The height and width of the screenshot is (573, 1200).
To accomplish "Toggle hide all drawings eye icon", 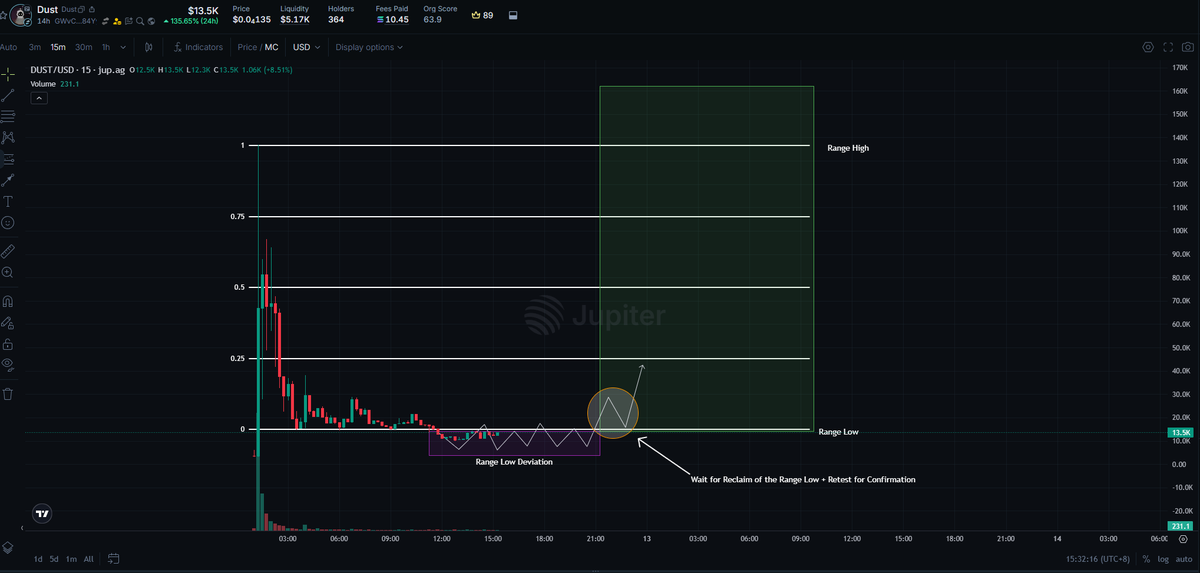I will pyautogui.click(x=8, y=364).
